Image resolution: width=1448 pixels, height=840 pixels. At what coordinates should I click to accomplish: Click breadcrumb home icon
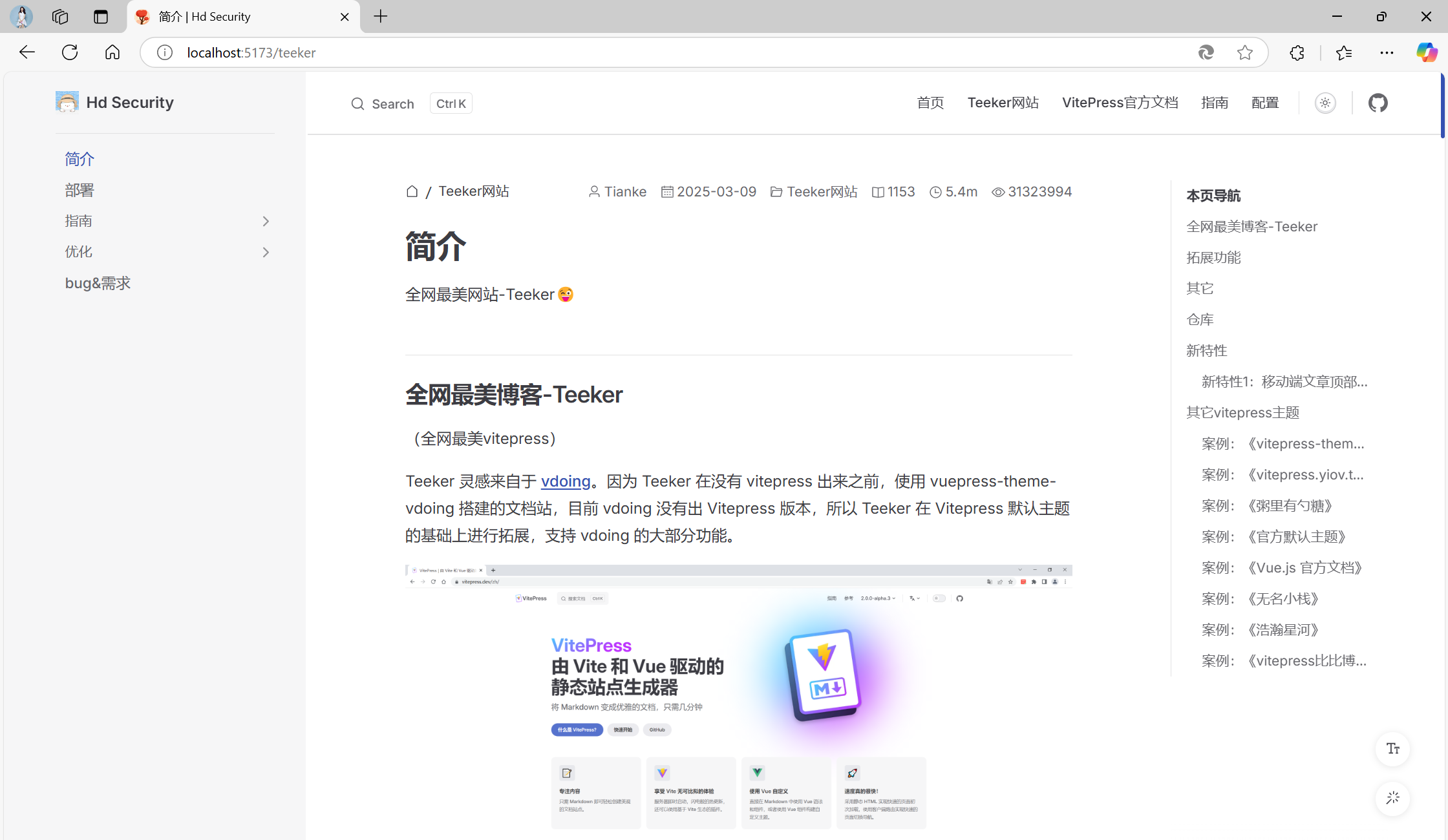click(412, 191)
